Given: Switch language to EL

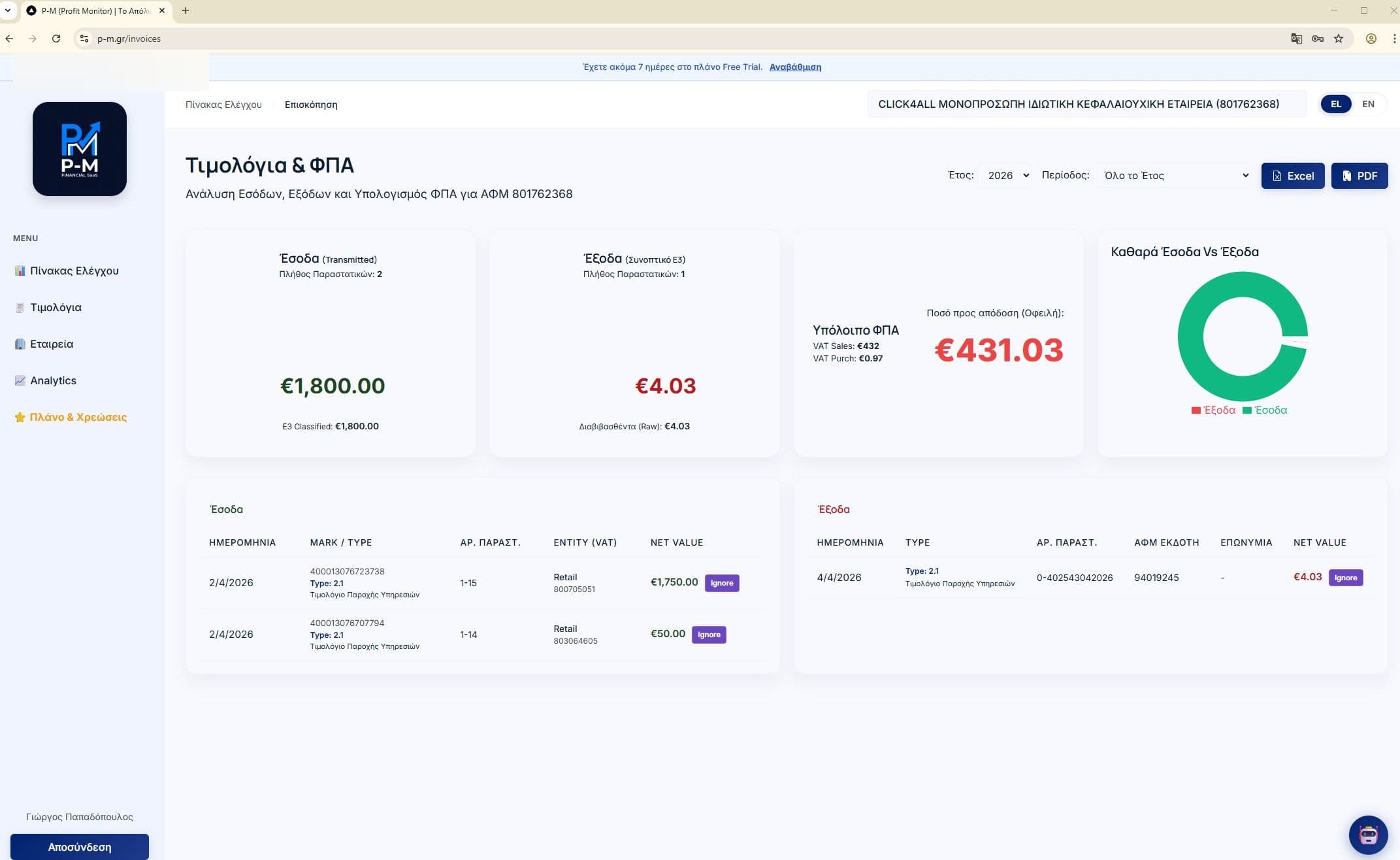Looking at the screenshot, I should (x=1336, y=104).
